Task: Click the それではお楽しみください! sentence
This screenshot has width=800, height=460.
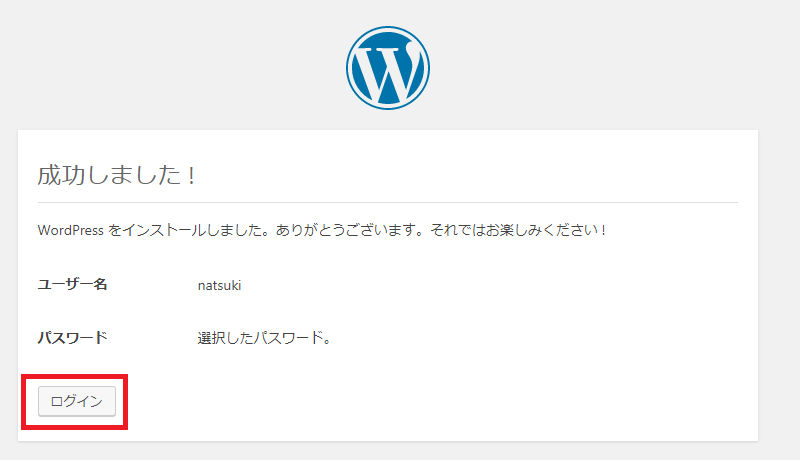Action: [518, 231]
